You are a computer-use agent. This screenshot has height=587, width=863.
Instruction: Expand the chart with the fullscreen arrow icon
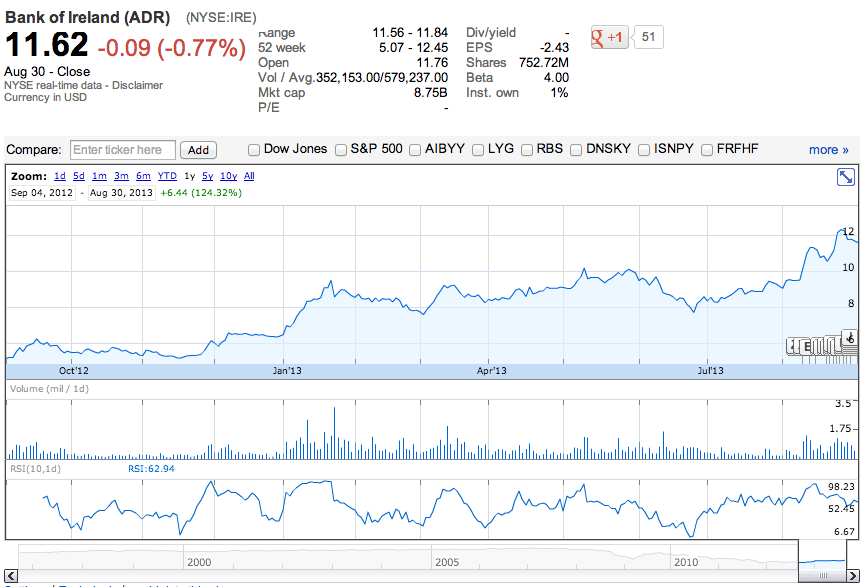point(845,177)
